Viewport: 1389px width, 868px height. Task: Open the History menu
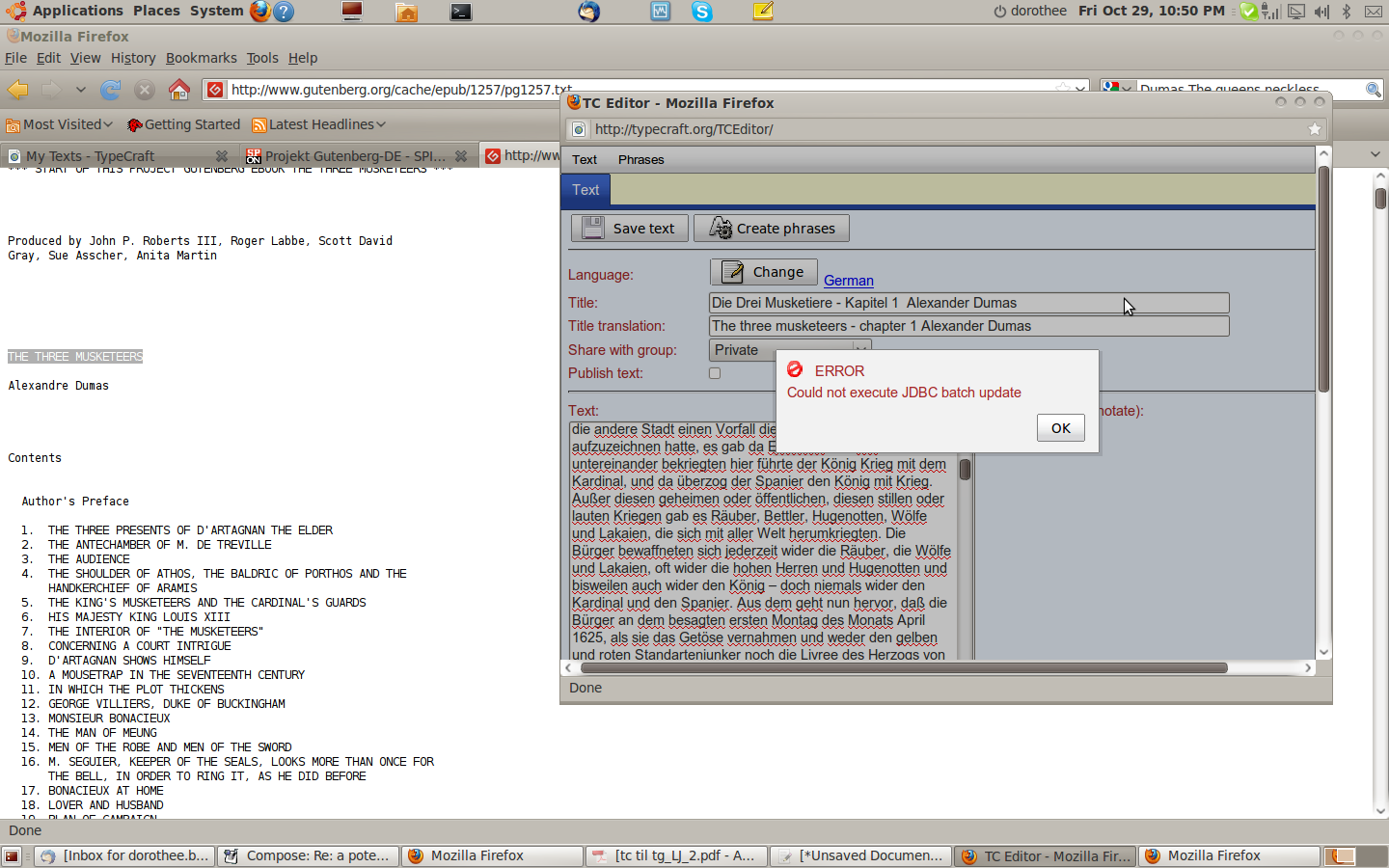coord(133,58)
